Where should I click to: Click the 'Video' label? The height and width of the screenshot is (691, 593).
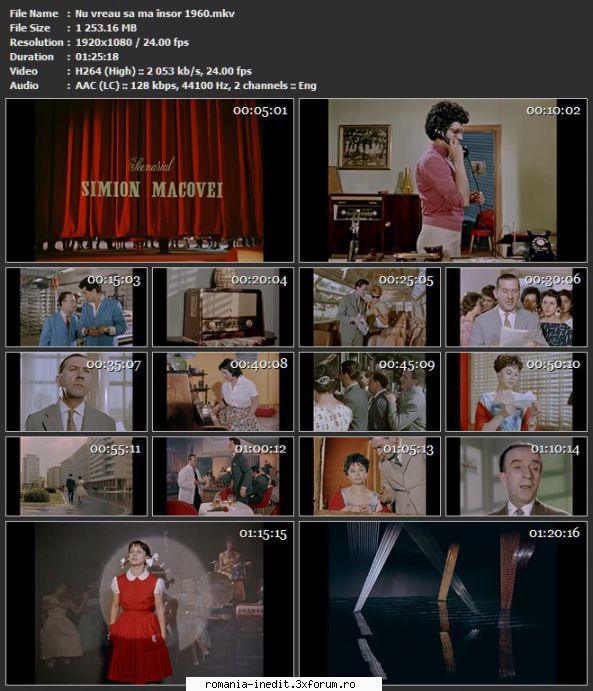[24, 71]
